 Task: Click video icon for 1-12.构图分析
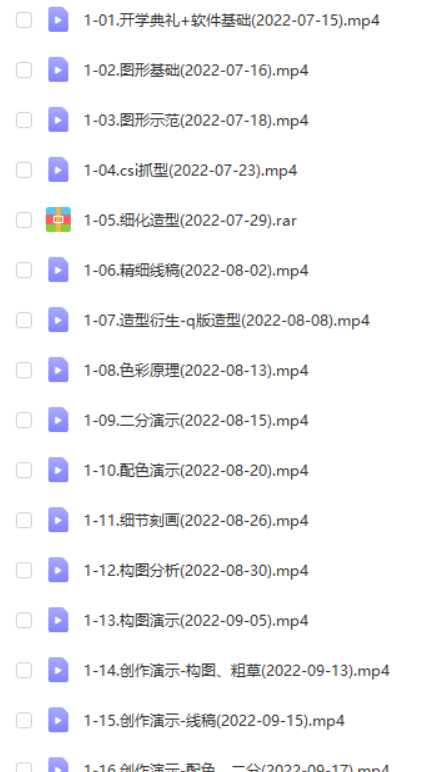click(x=58, y=570)
